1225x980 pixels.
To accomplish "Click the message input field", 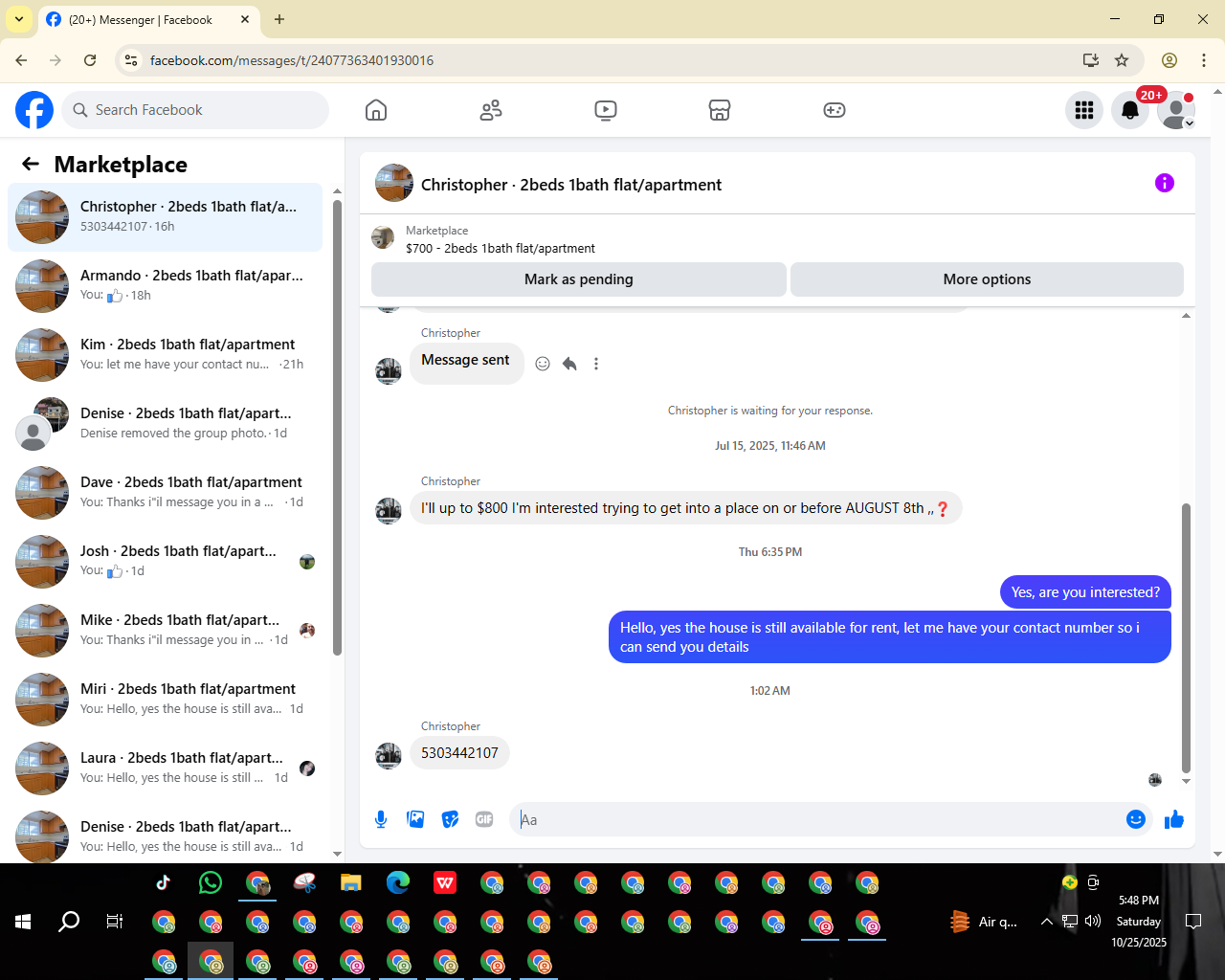I will tap(818, 819).
